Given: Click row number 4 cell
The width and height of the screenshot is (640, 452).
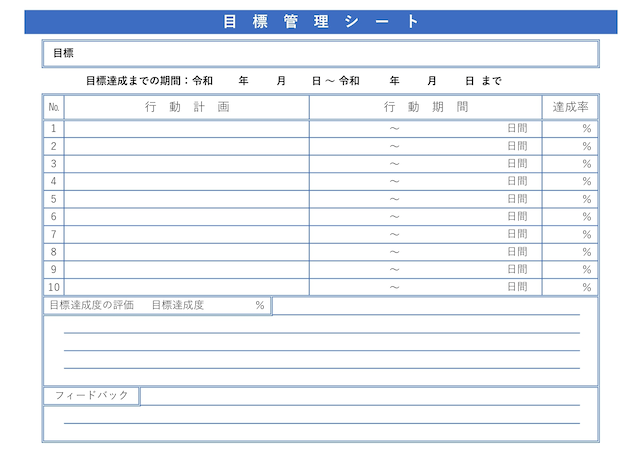Looking at the screenshot, I should [x=54, y=181].
